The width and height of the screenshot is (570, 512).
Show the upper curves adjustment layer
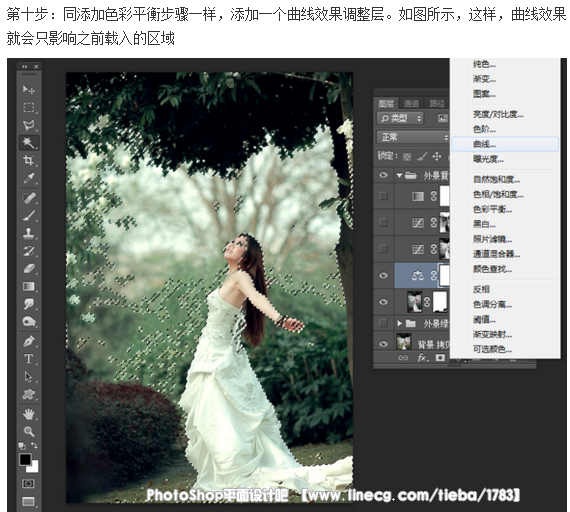point(383,222)
